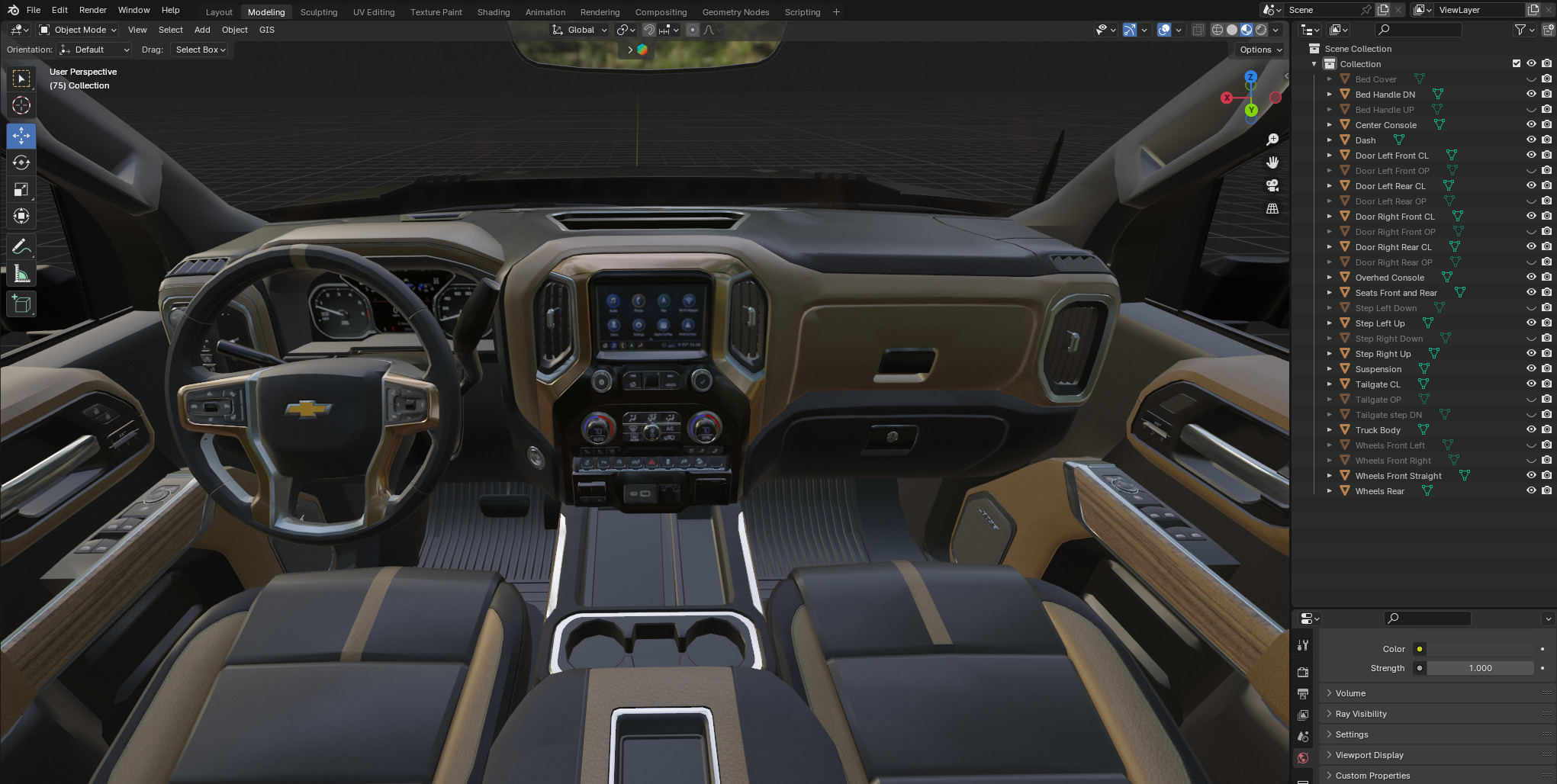Open the viewport Add menu
Image resolution: width=1557 pixels, height=784 pixels.
(x=202, y=30)
